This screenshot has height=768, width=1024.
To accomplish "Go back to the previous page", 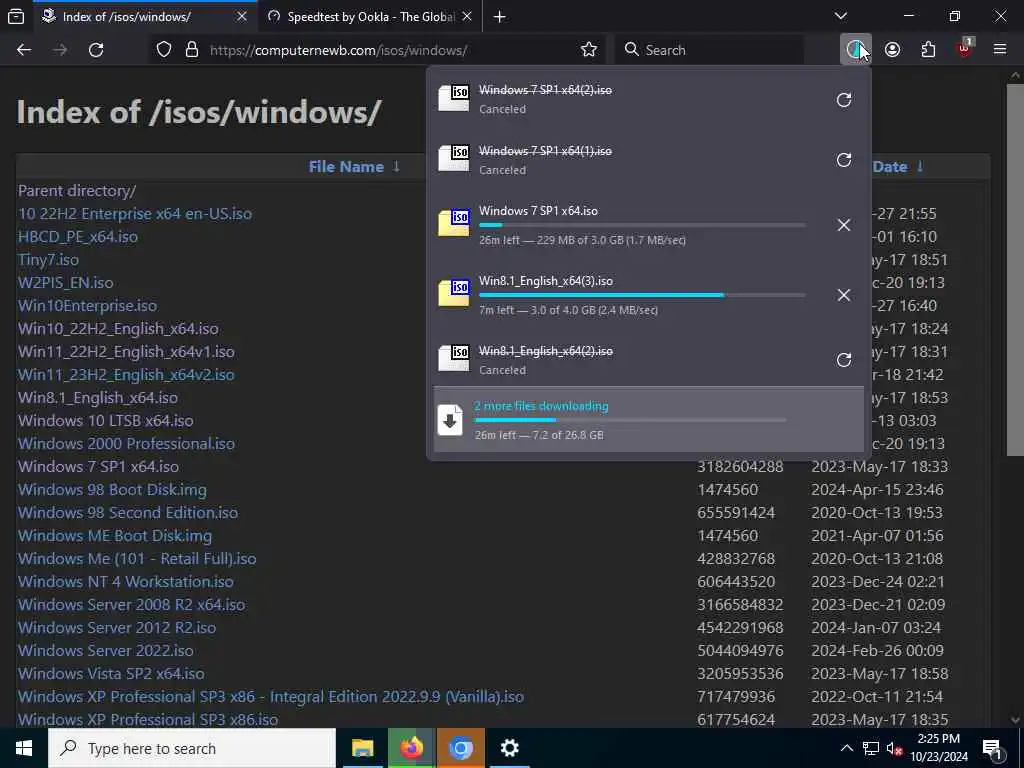I will point(24,50).
